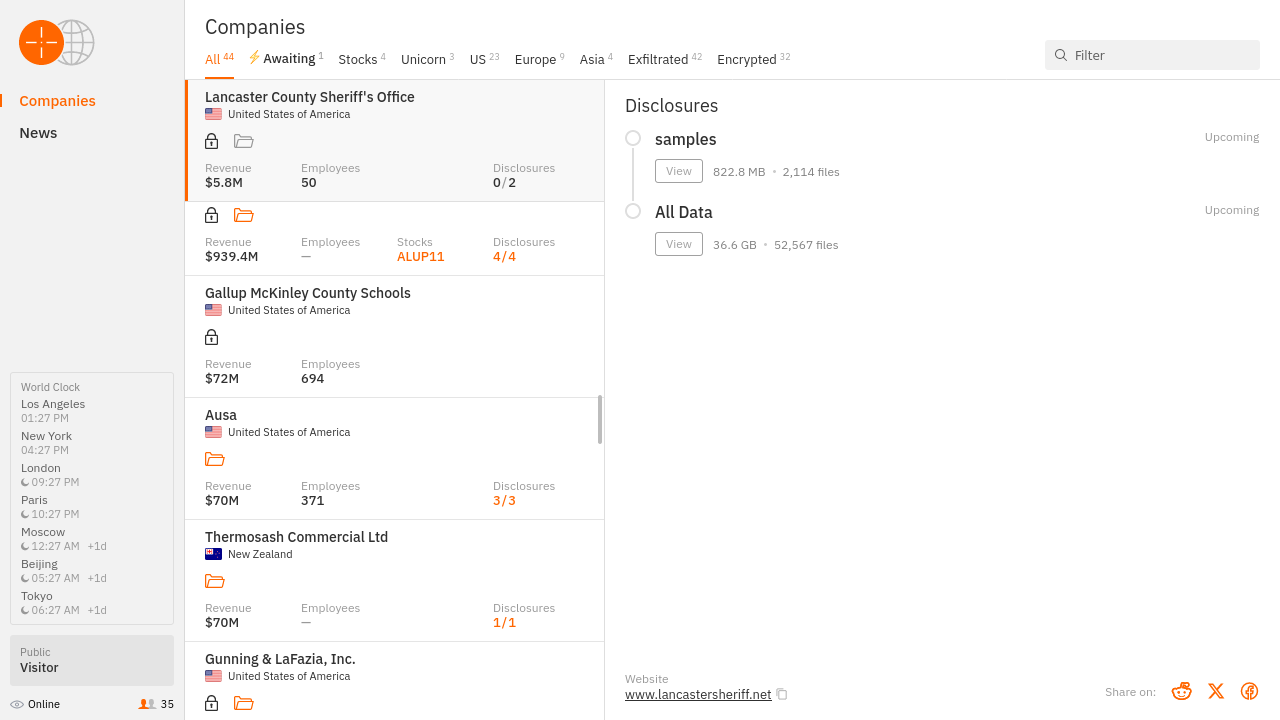
Task: Click folder icon under Thermosash Commercial Ltd
Action: click(x=215, y=581)
